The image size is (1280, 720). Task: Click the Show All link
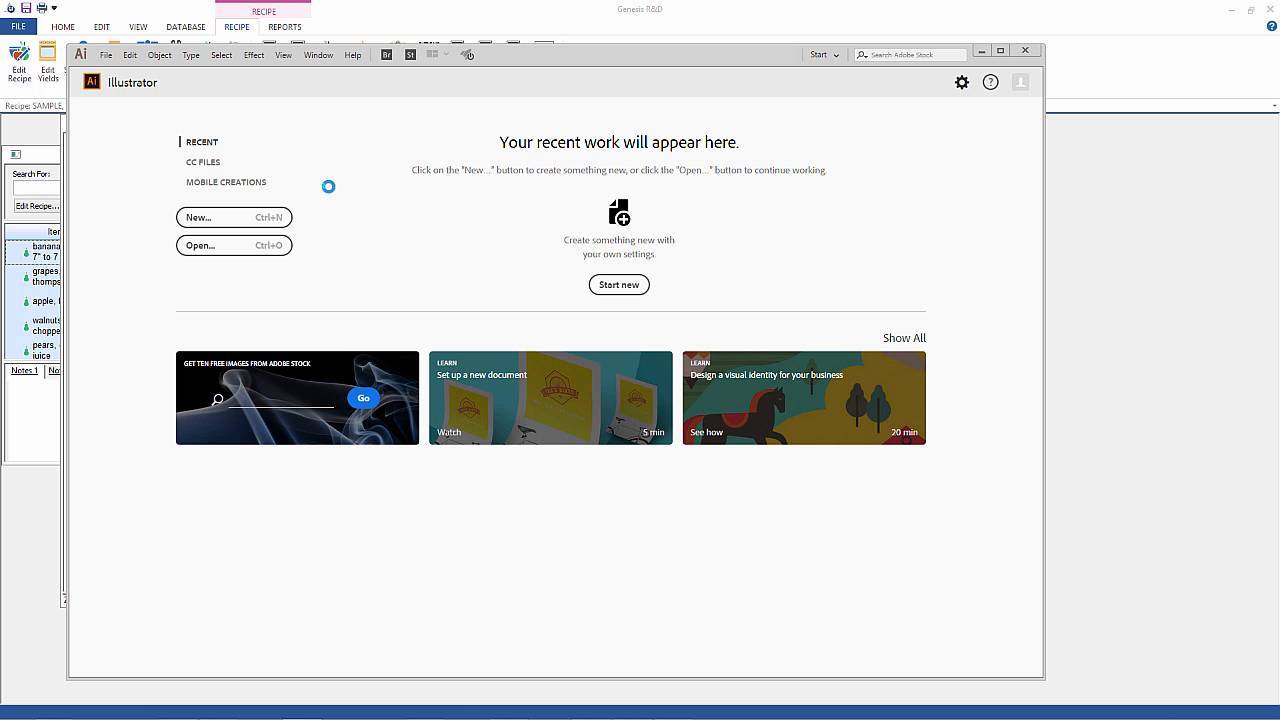pos(904,338)
